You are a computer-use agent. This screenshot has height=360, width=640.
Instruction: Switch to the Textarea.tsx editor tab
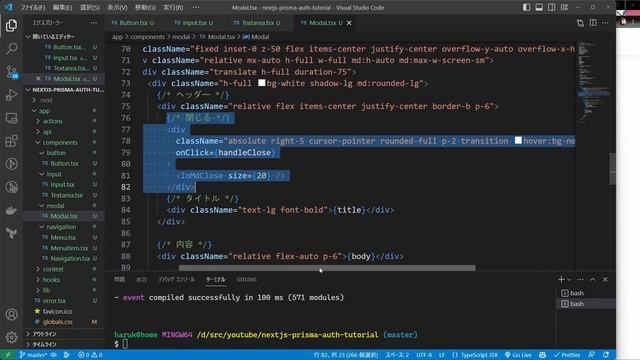(x=257, y=23)
